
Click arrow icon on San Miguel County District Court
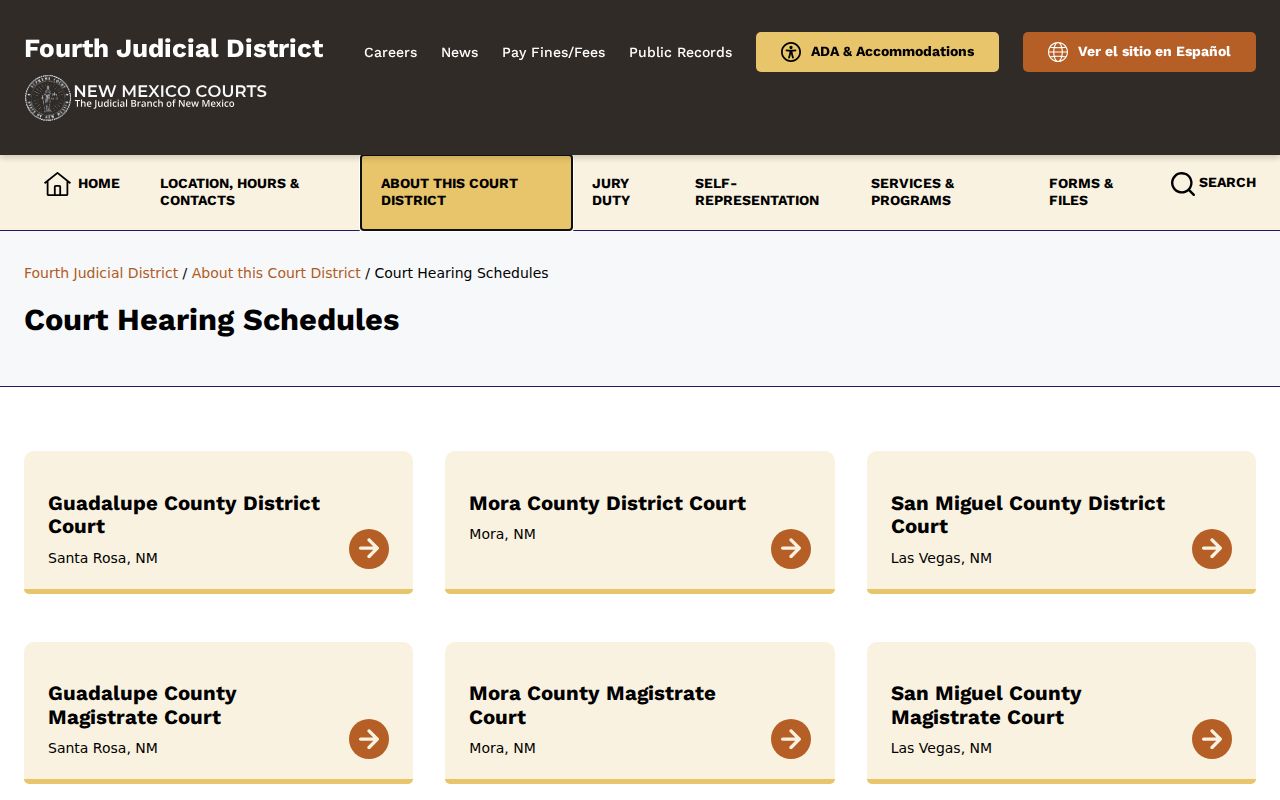pyautogui.click(x=1212, y=549)
